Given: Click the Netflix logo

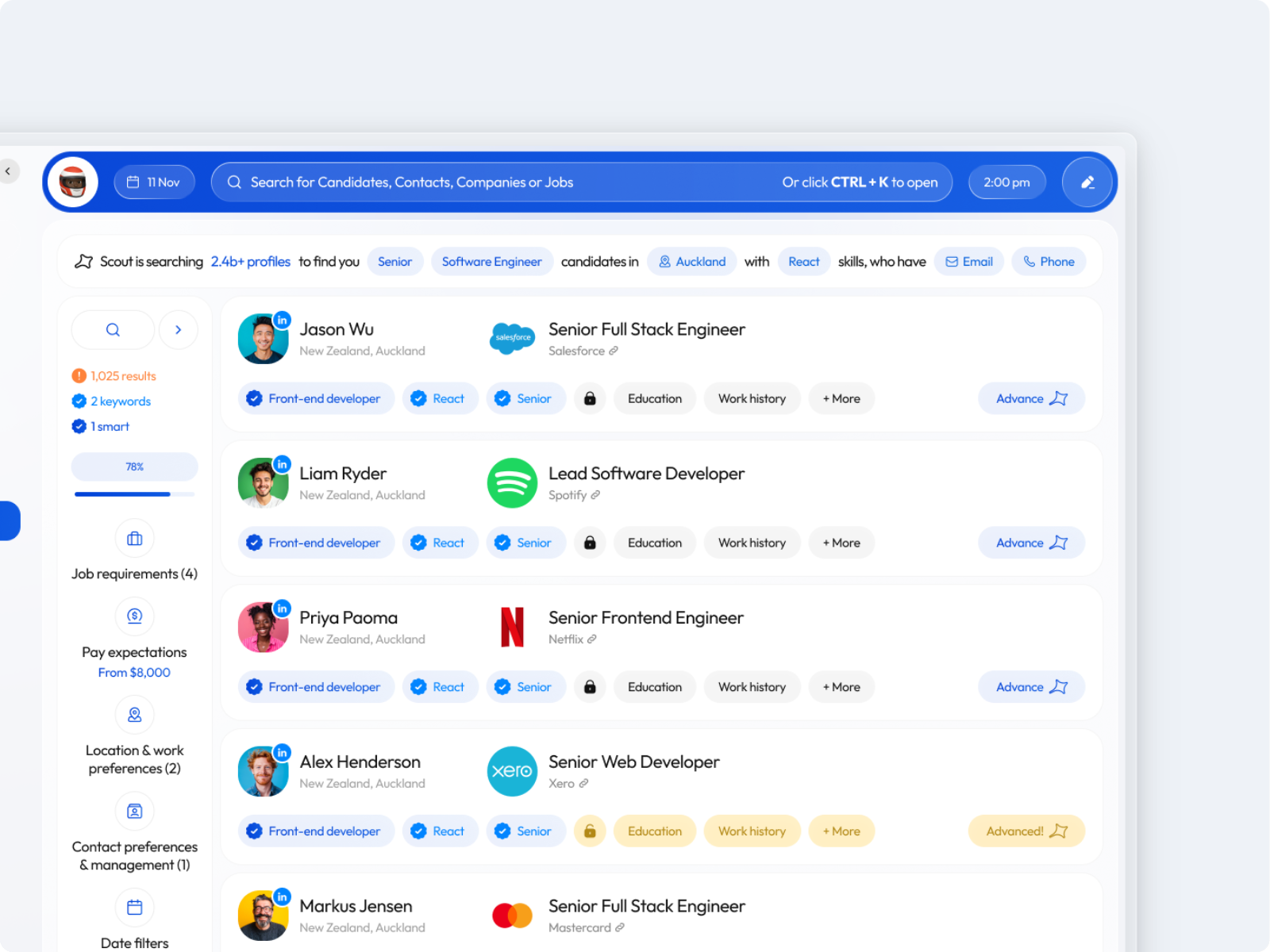Looking at the screenshot, I should (512, 627).
